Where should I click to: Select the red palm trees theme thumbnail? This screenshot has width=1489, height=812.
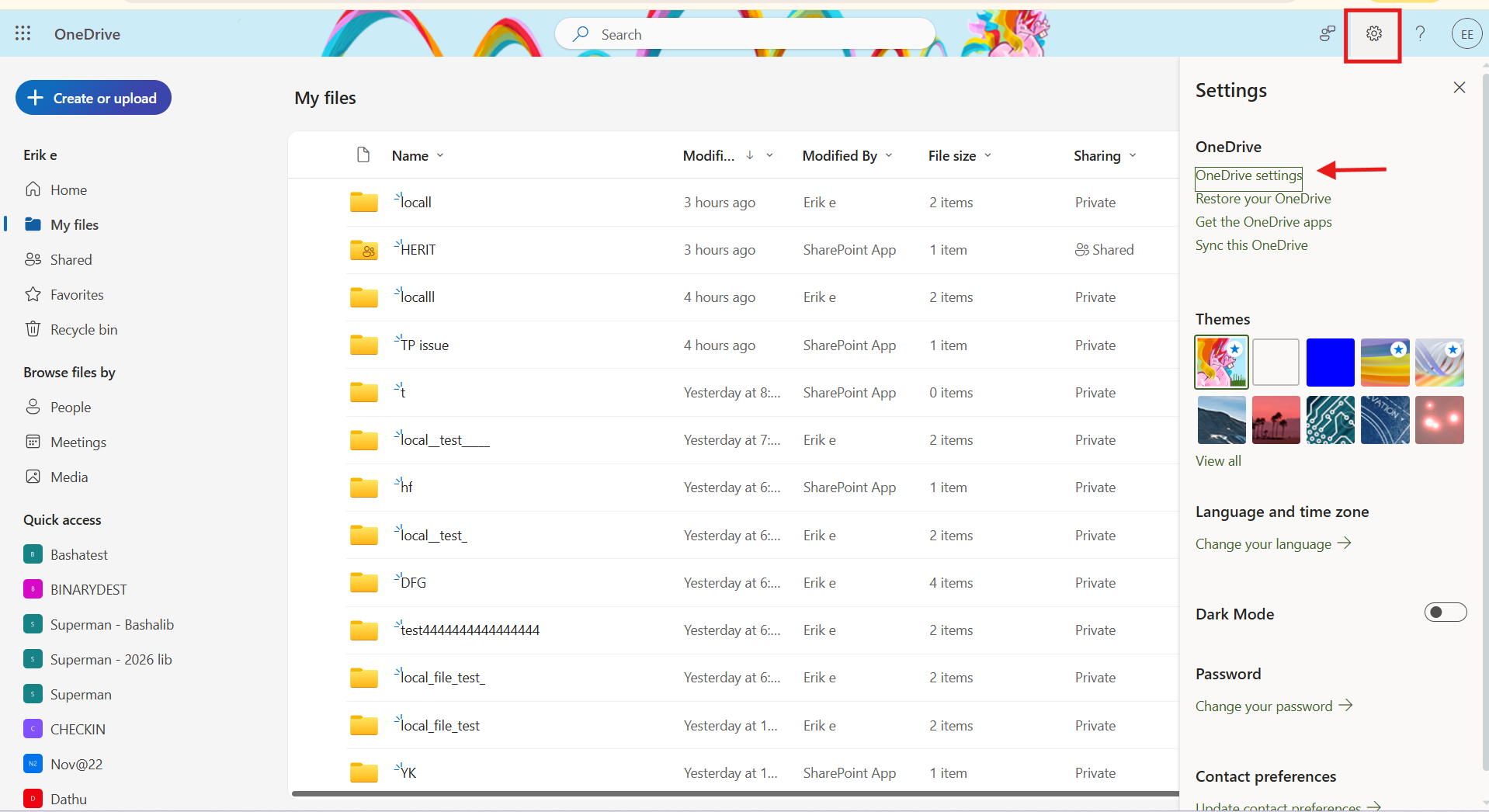click(1276, 420)
